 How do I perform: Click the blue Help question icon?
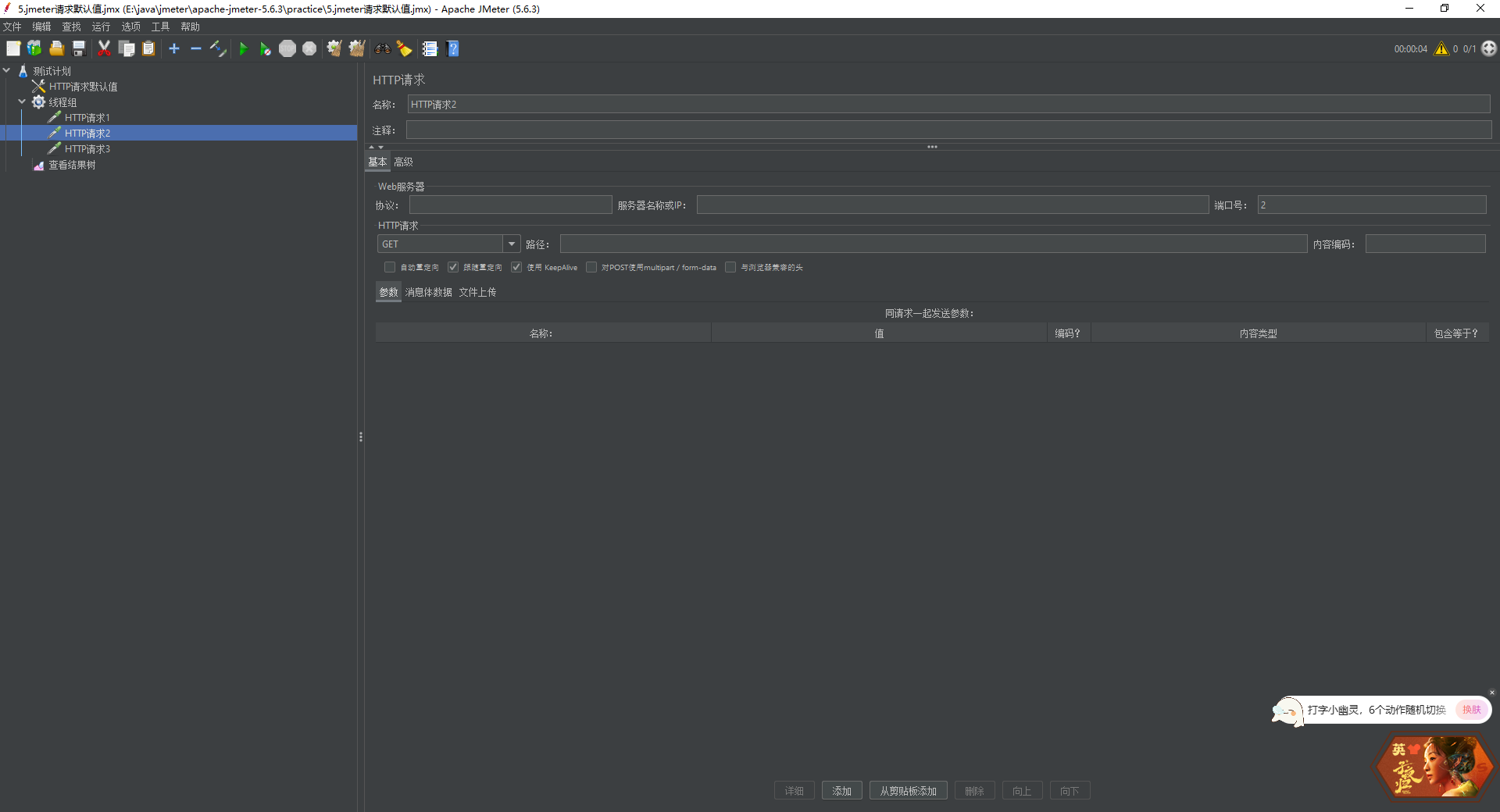click(x=452, y=48)
